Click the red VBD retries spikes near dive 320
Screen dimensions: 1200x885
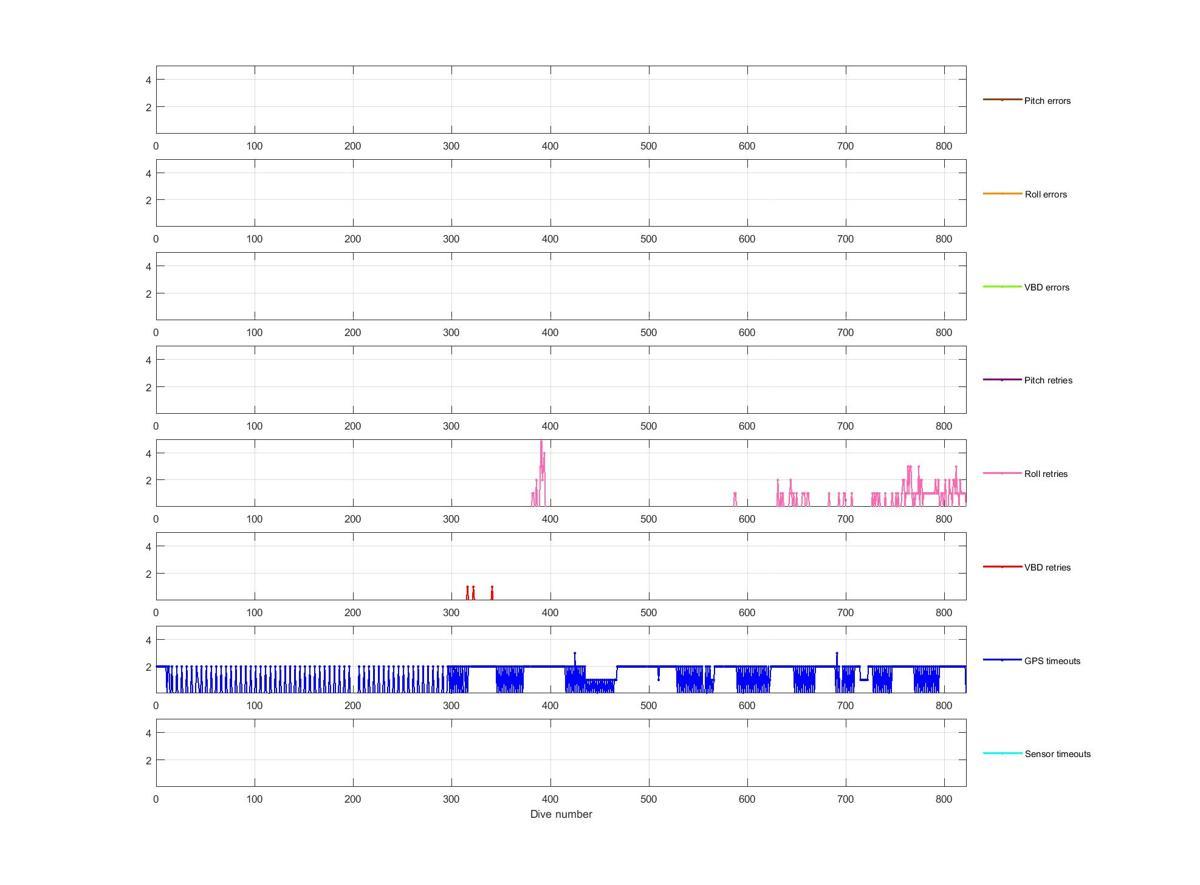tap(470, 592)
